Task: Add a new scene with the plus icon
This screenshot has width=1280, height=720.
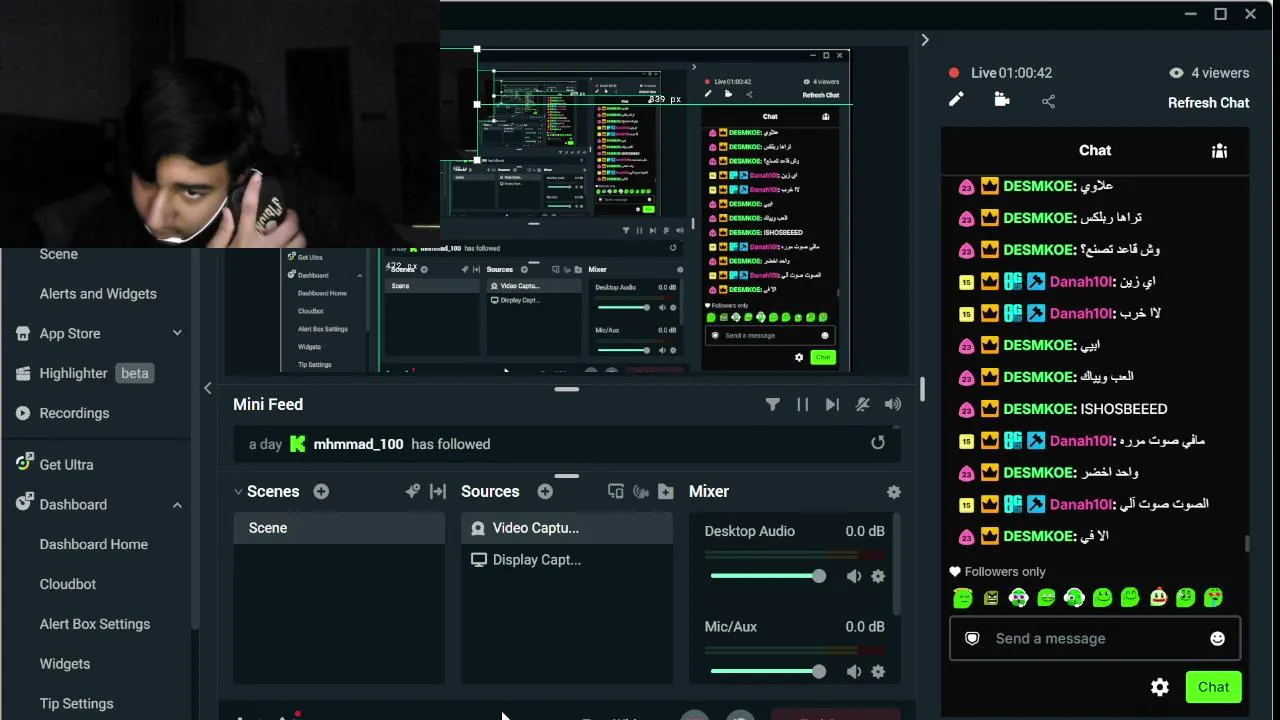Action: (321, 491)
